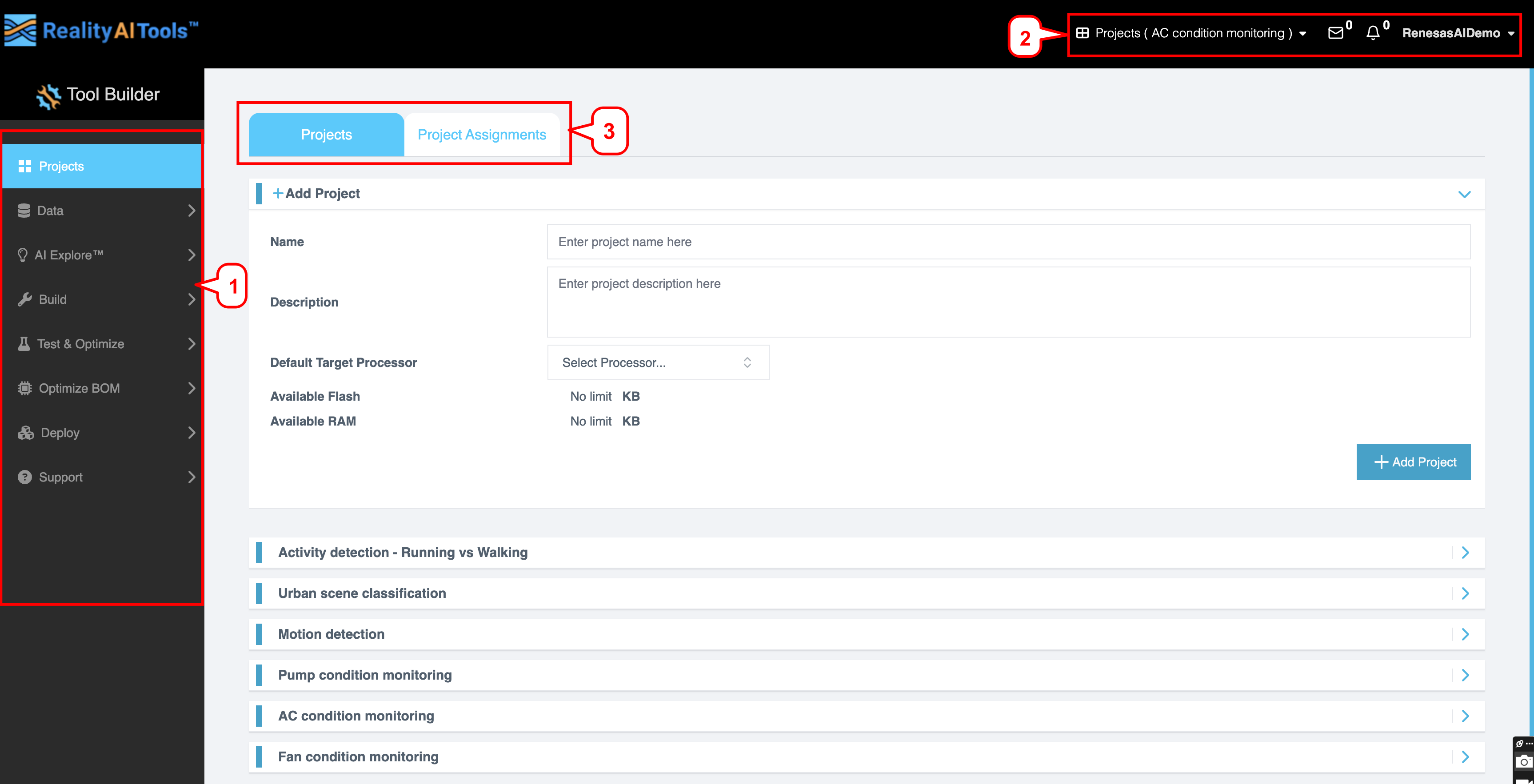Viewport: 1534px width, 784px height.
Task: Open Support via the question mark icon
Action: tap(24, 477)
